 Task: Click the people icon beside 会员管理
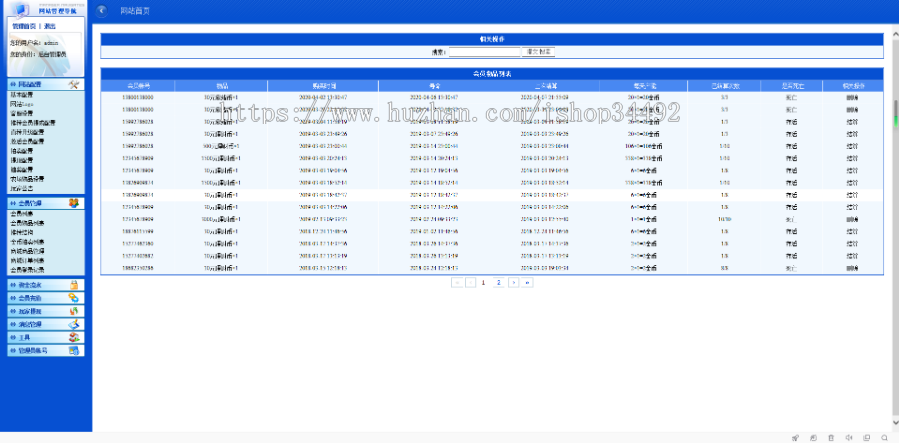(x=73, y=203)
